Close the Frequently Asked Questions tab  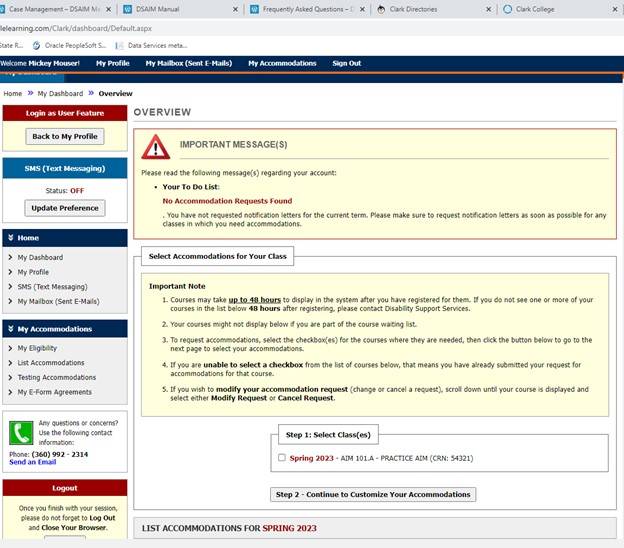[362, 9]
